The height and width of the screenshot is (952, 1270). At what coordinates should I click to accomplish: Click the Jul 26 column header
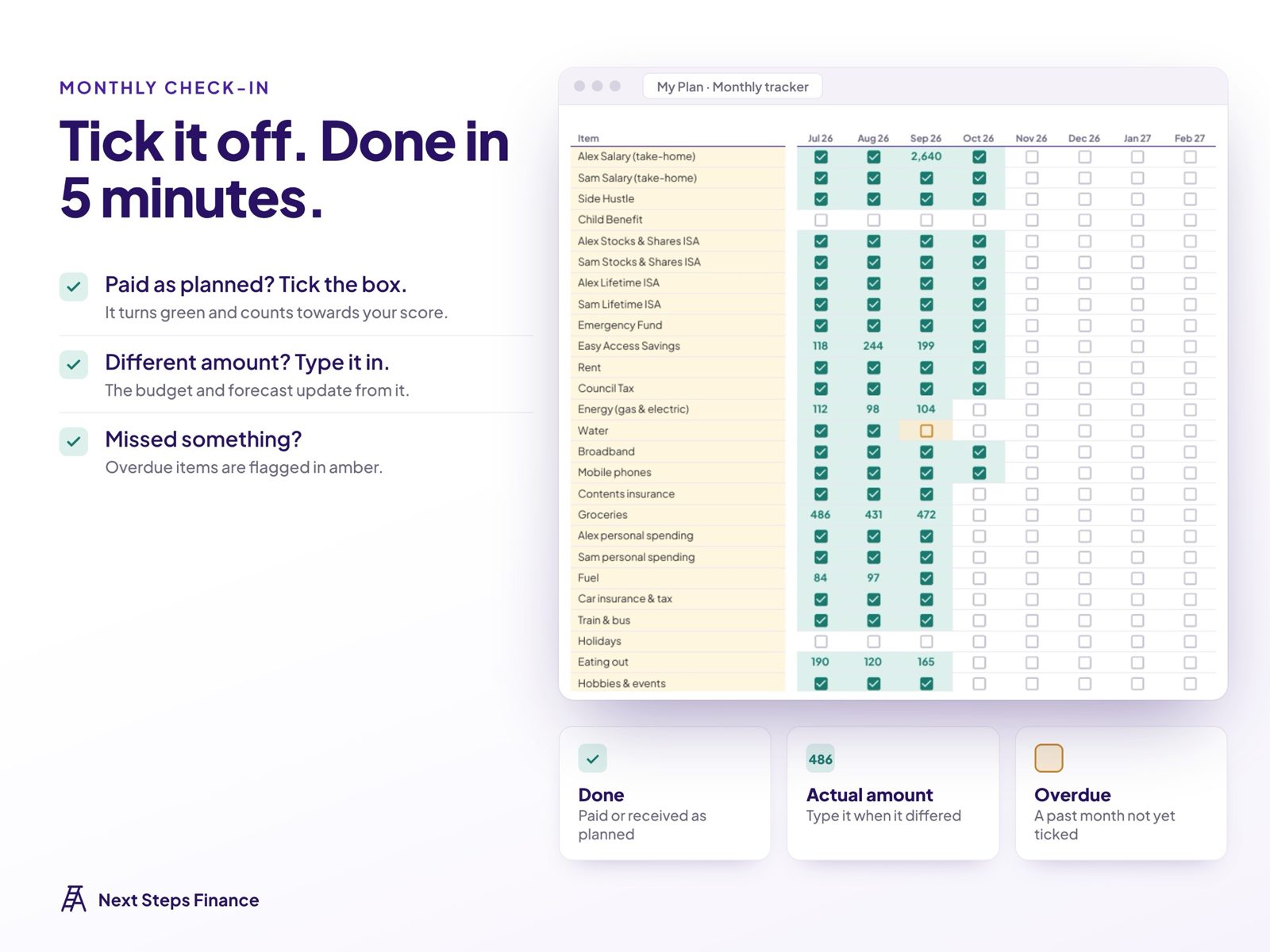coord(821,138)
